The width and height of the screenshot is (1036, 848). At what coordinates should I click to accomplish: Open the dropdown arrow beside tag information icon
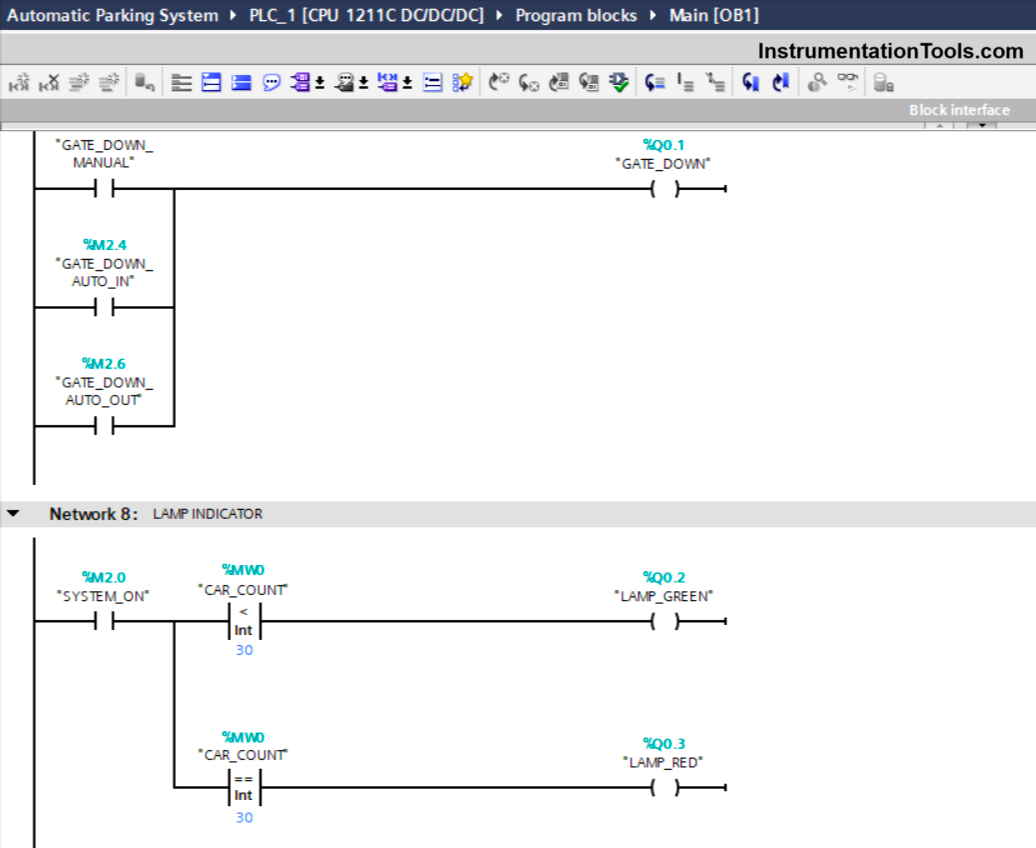pos(363,83)
